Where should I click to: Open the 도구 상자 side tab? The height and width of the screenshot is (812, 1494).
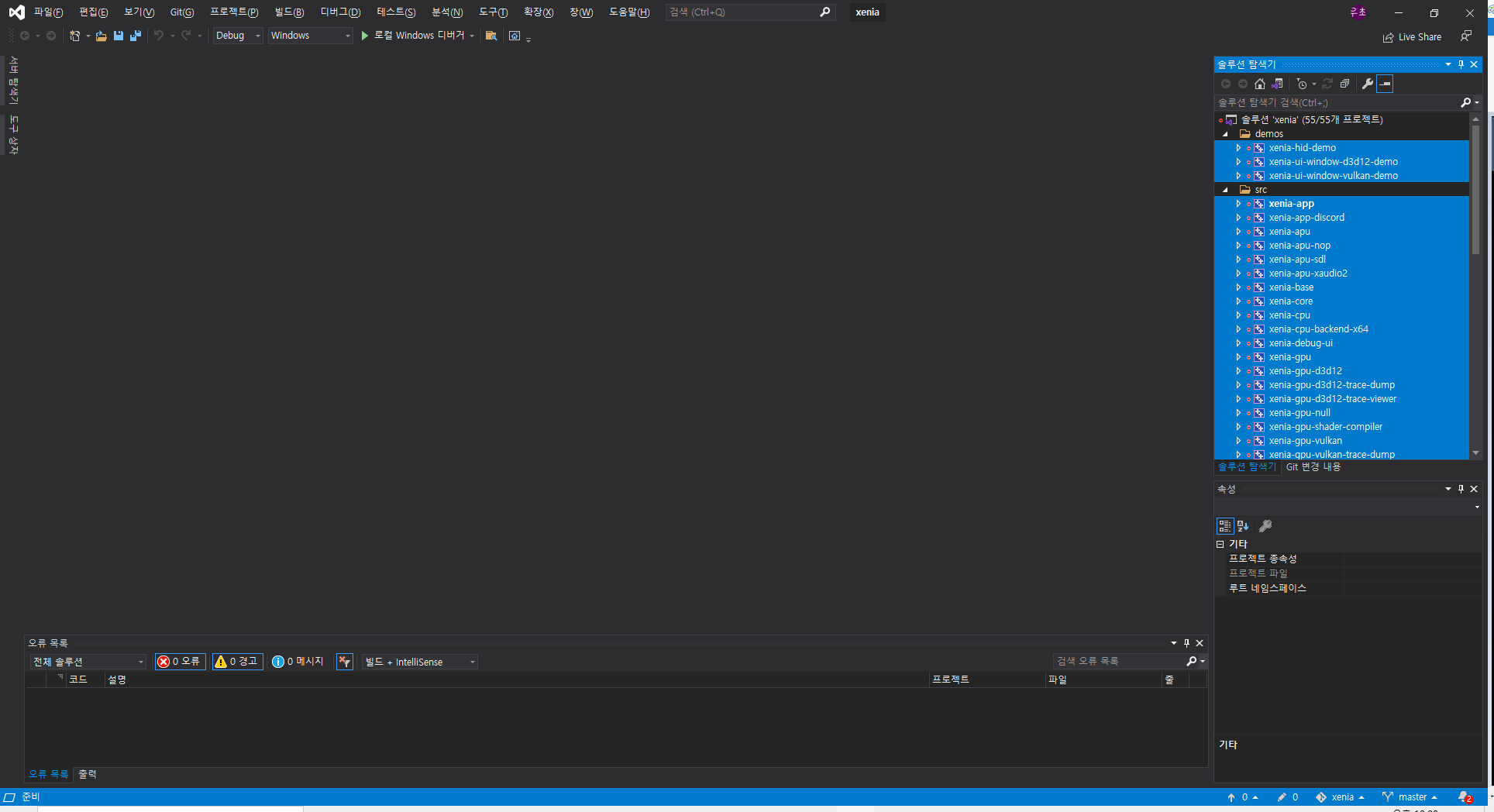coord(13,135)
